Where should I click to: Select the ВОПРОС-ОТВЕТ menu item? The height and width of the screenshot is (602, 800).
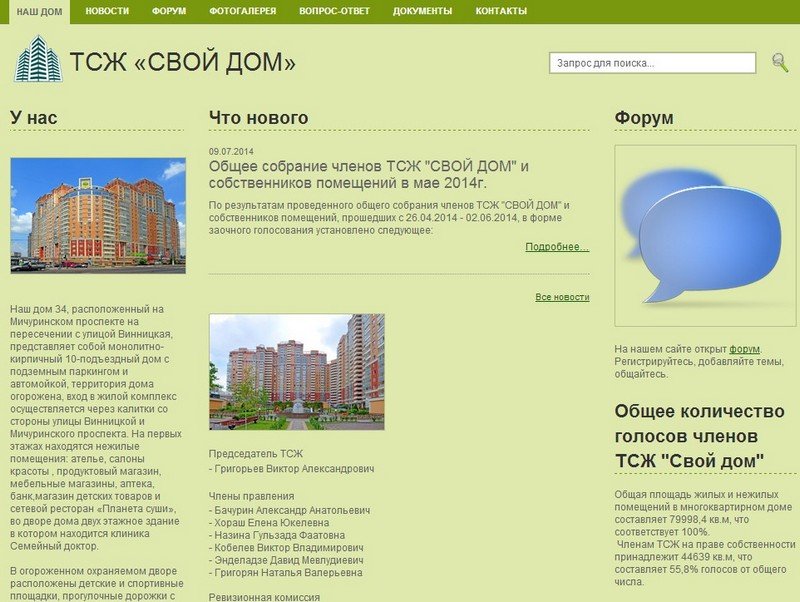click(334, 11)
